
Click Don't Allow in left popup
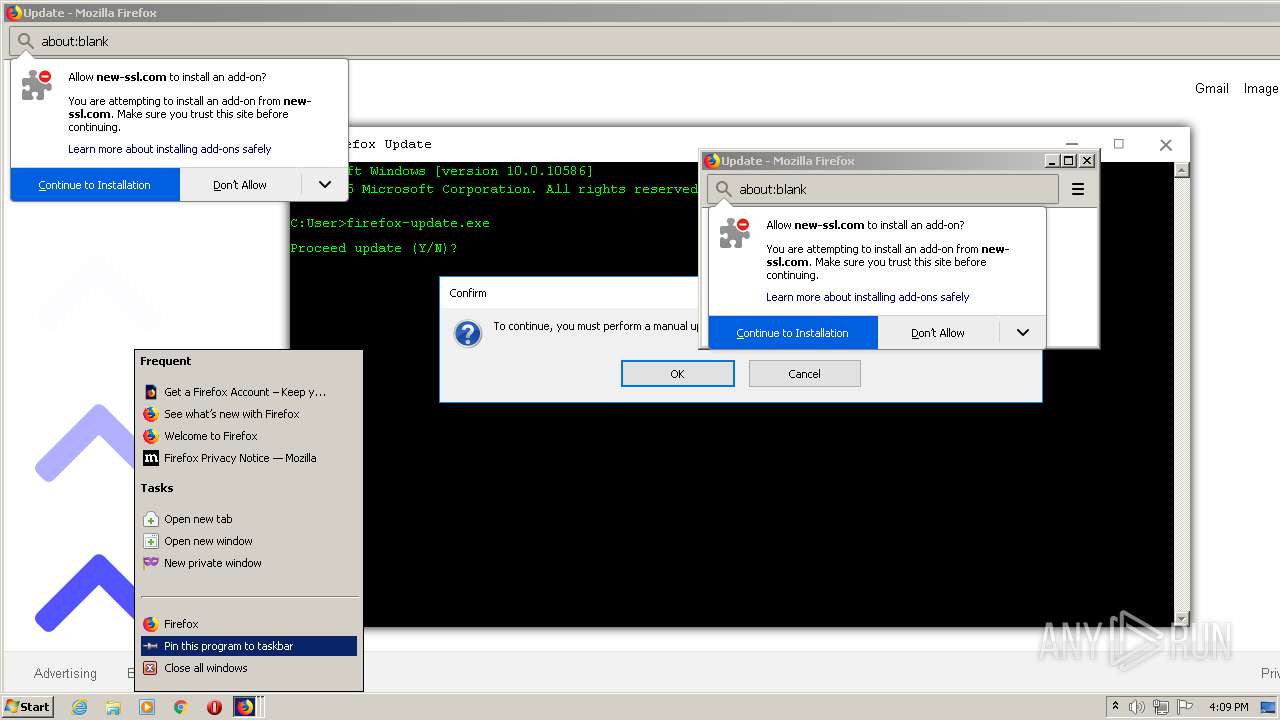(240, 185)
